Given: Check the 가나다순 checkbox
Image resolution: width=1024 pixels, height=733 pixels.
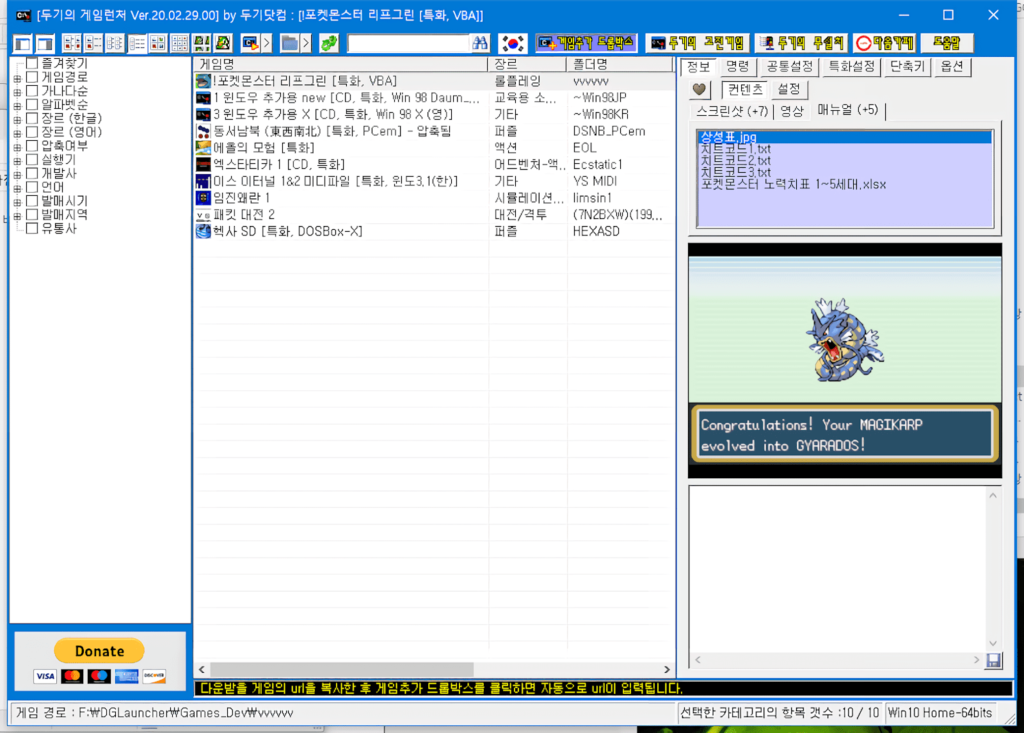Looking at the screenshot, I should (31, 91).
